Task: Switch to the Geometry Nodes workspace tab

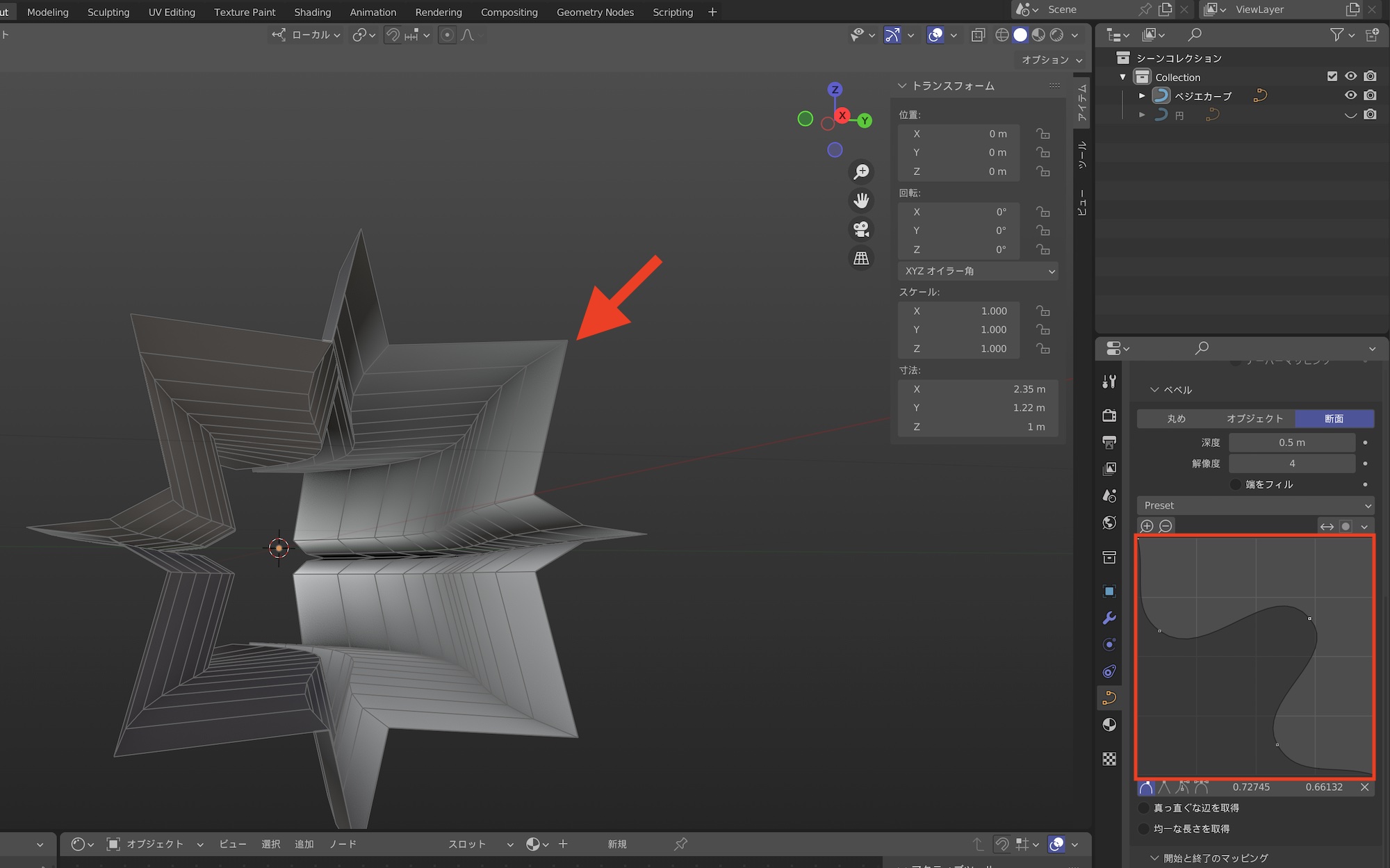Action: [x=595, y=12]
